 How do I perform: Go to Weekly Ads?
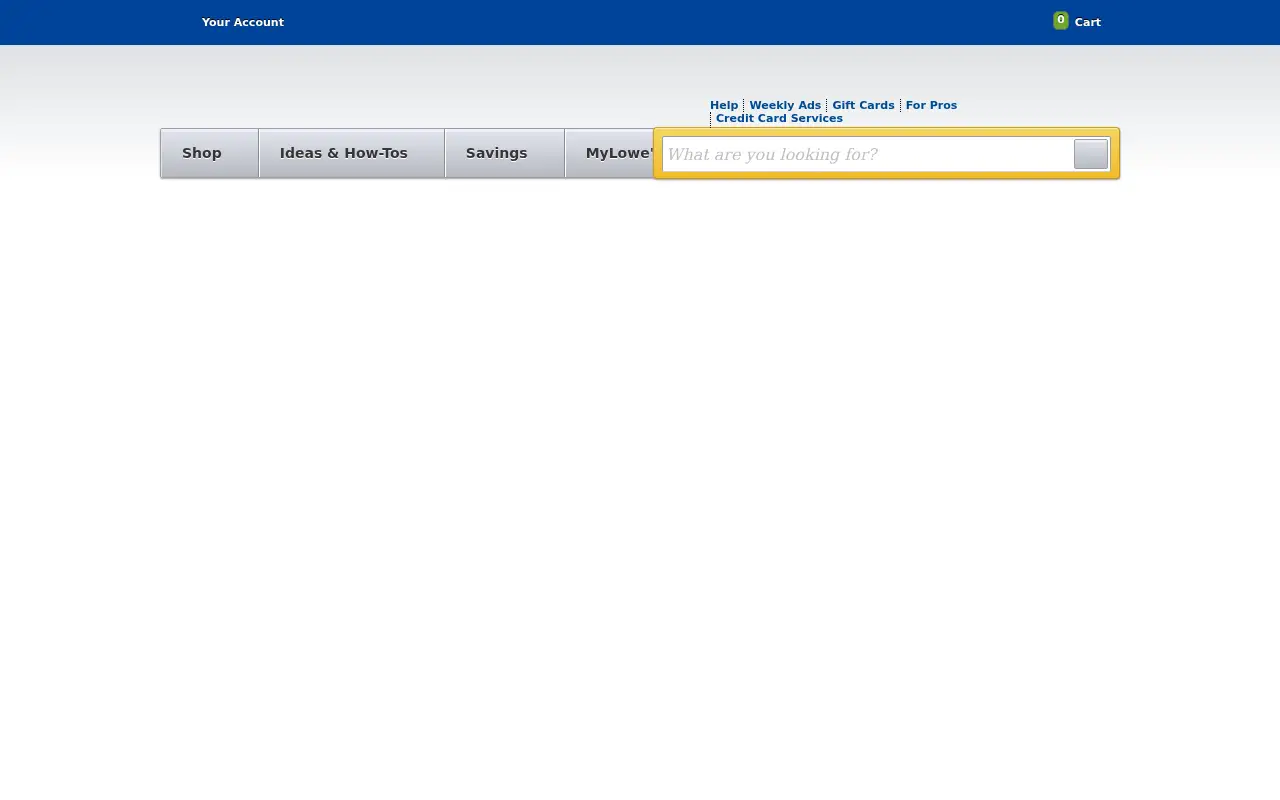click(x=785, y=105)
